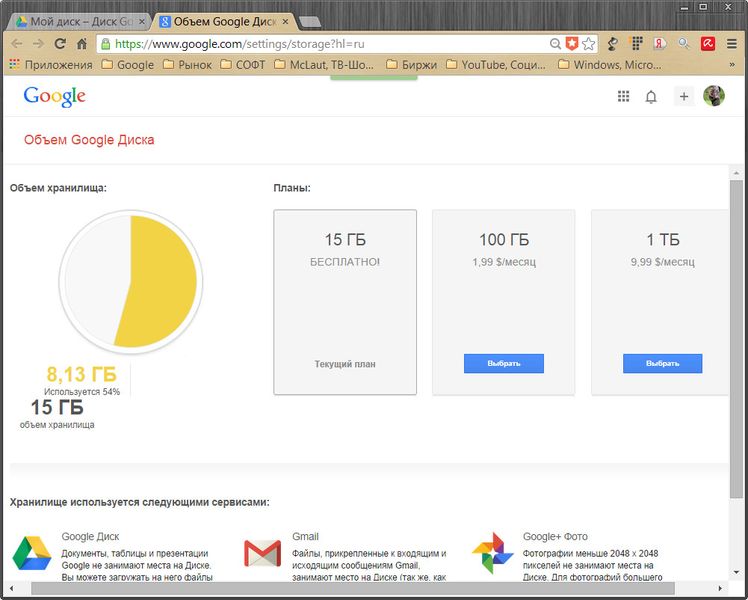The width and height of the screenshot is (748, 600).
Task: Click the search key extension icon in toolbar
Action: click(684, 43)
